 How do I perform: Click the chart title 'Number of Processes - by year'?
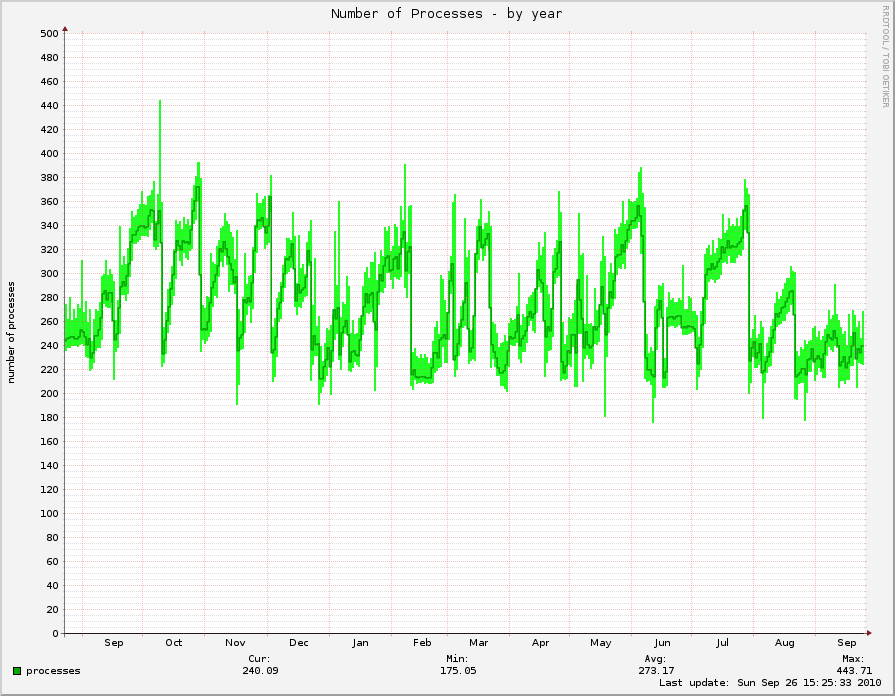click(446, 14)
